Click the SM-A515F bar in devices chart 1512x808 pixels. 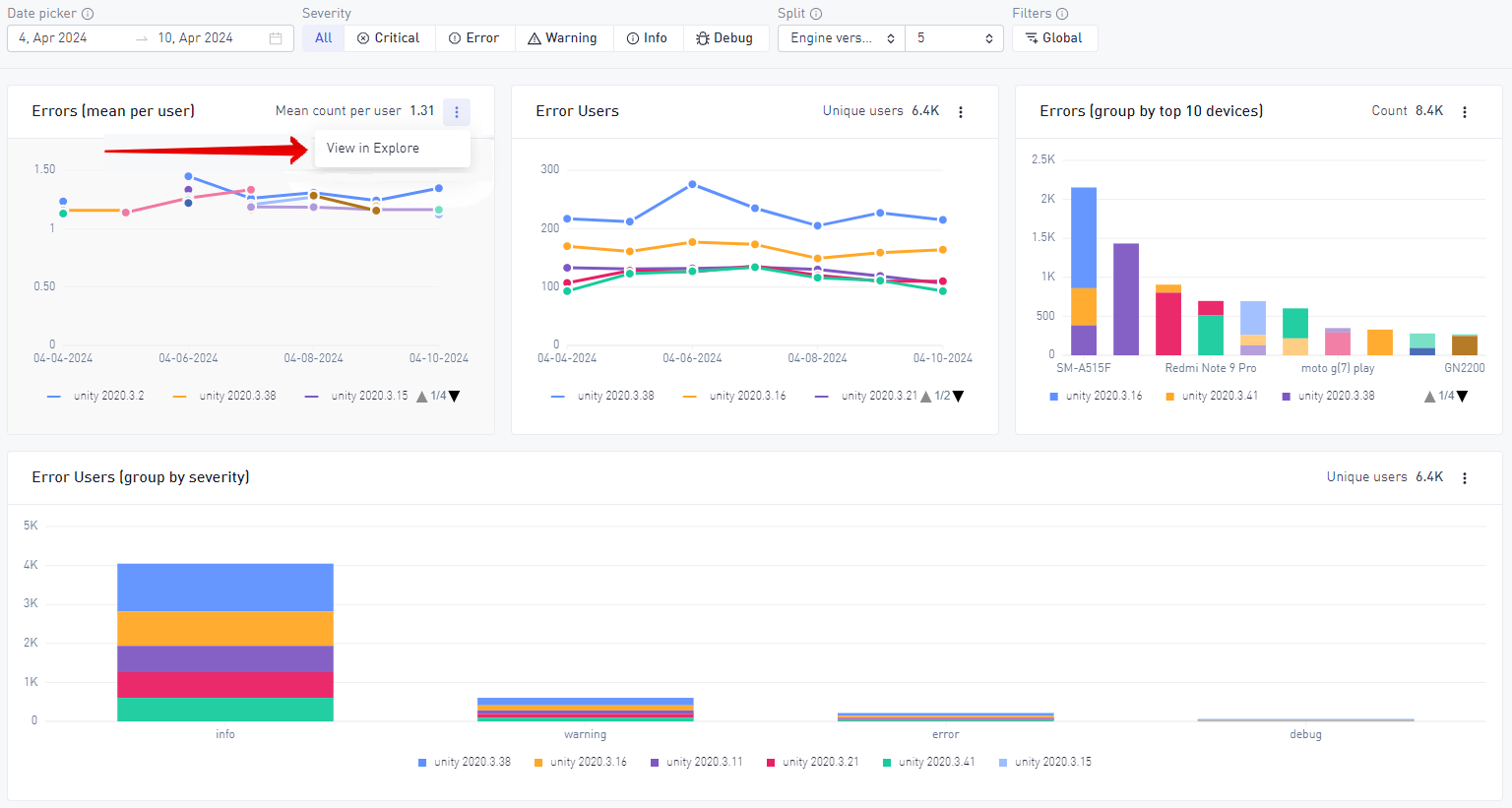pos(1084,272)
